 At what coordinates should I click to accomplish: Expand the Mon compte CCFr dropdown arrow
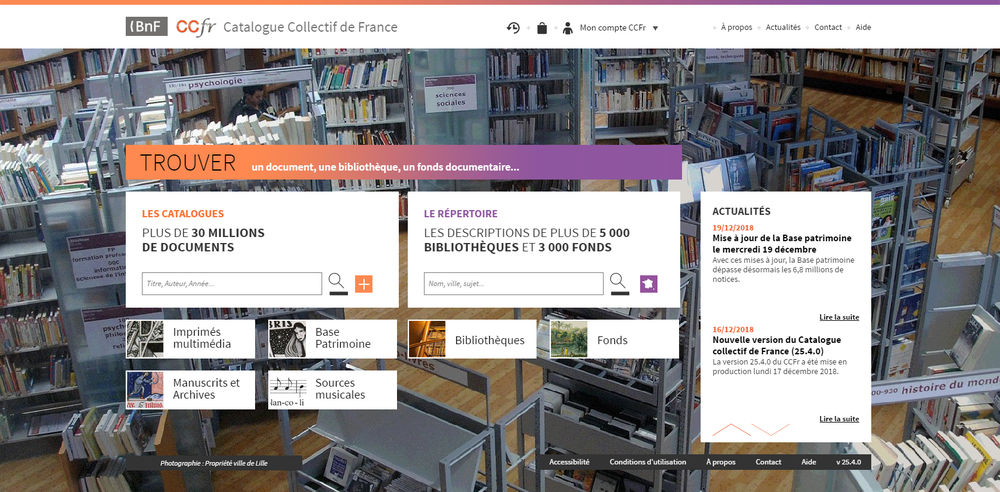coord(655,28)
